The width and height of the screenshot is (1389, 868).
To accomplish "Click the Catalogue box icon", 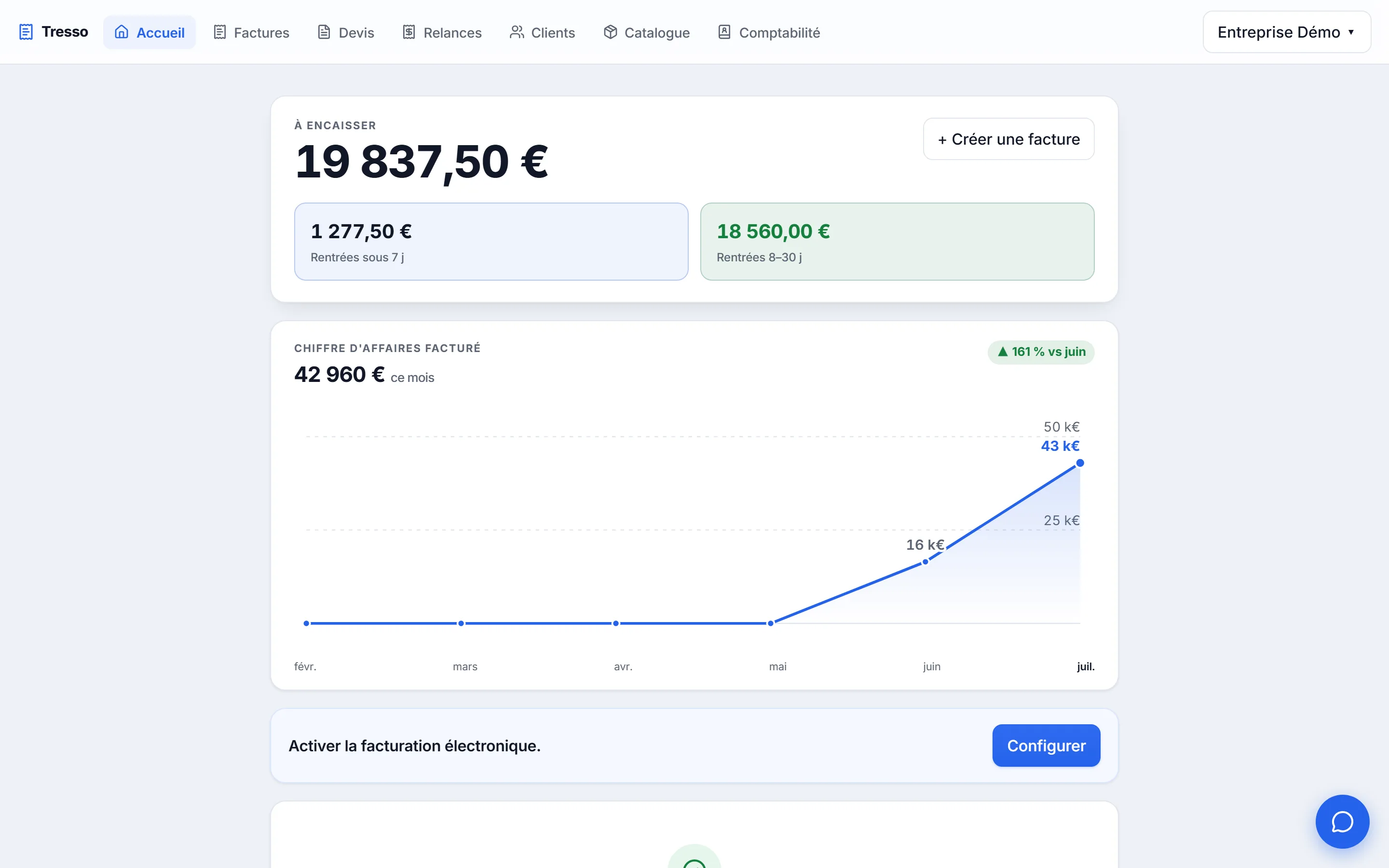I will pos(610,32).
